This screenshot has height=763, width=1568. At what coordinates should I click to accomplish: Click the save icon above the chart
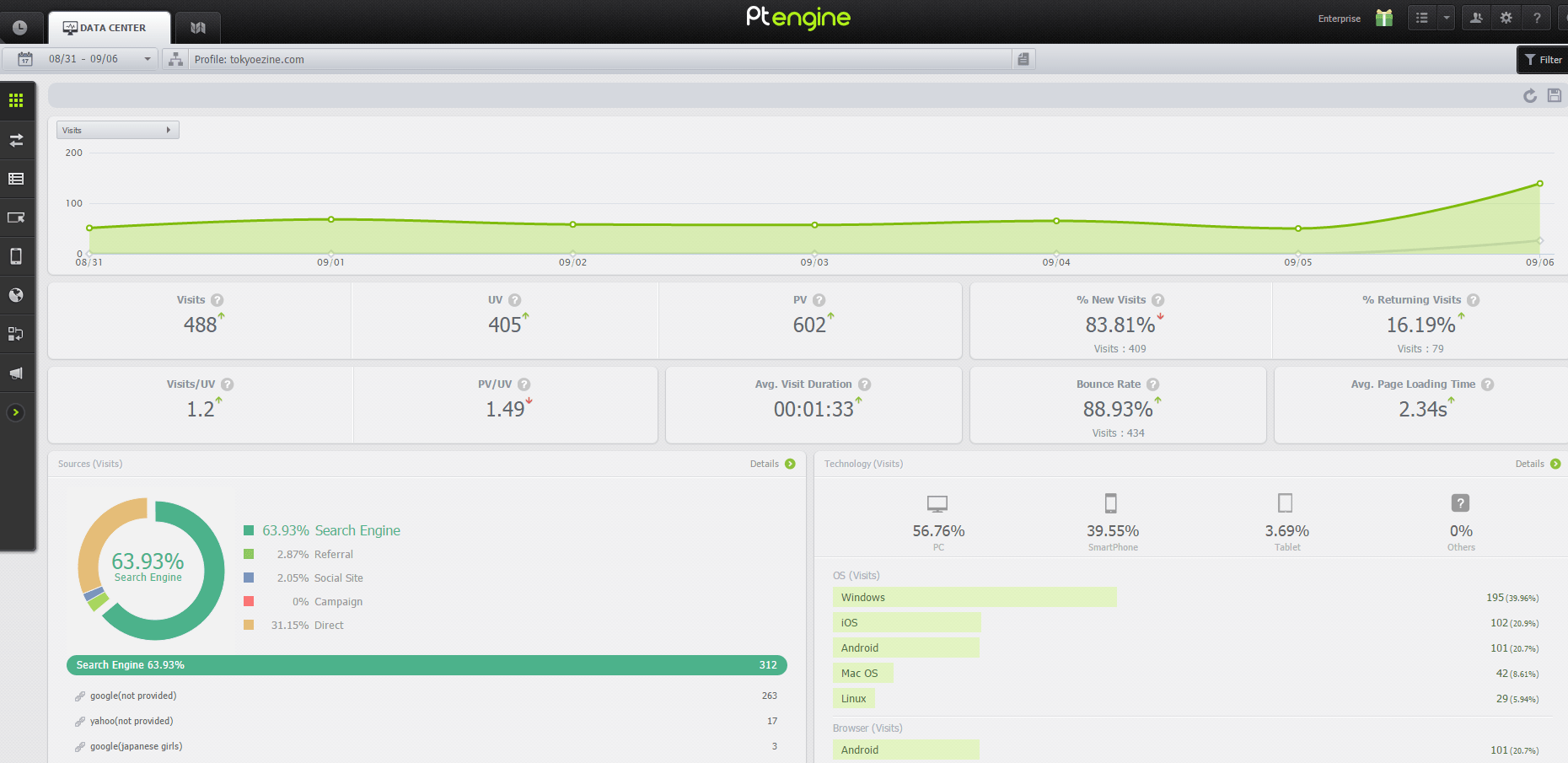click(x=1555, y=96)
